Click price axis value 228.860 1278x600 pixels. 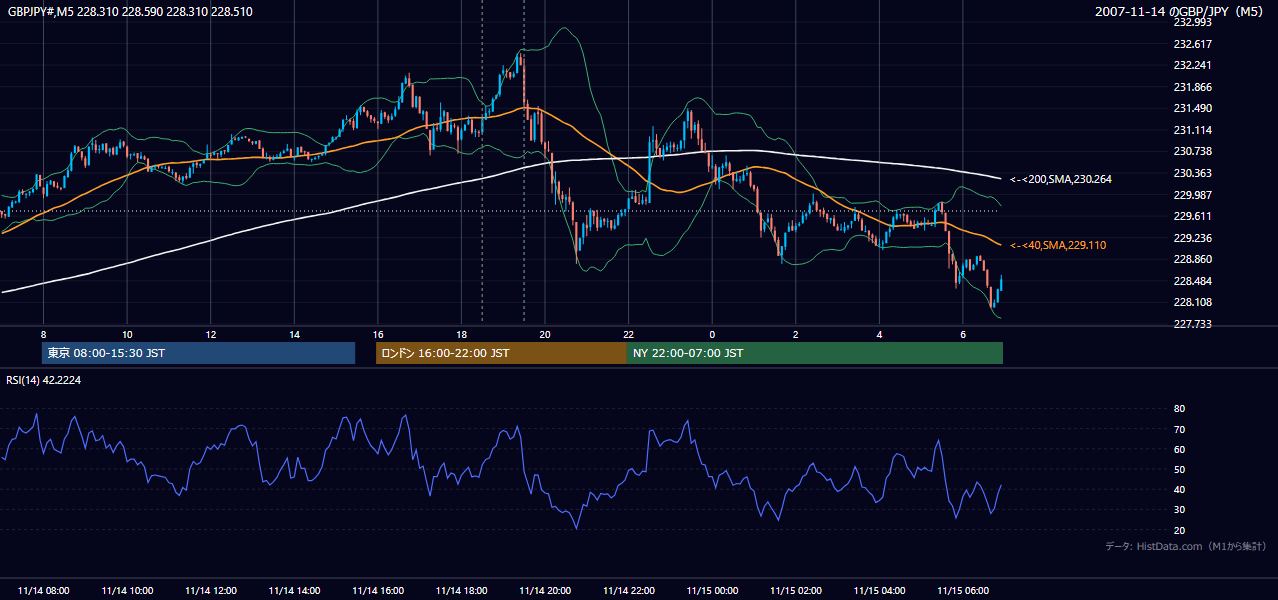tap(1193, 259)
